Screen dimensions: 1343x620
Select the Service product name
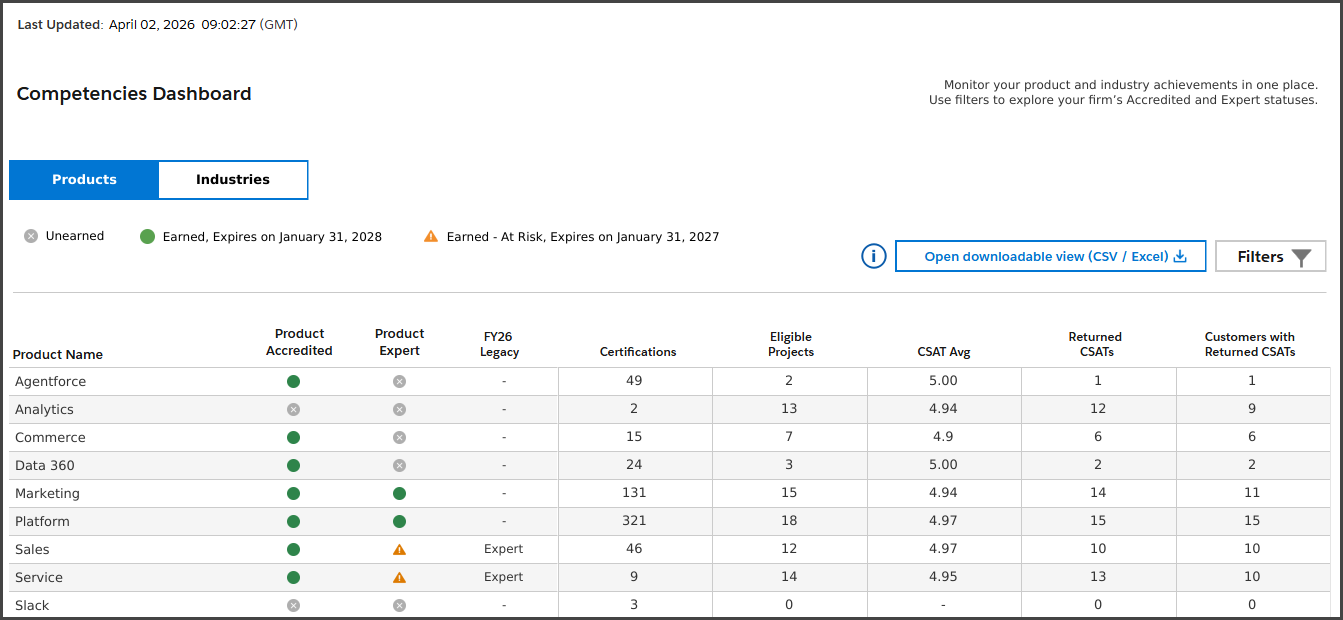(x=39, y=577)
